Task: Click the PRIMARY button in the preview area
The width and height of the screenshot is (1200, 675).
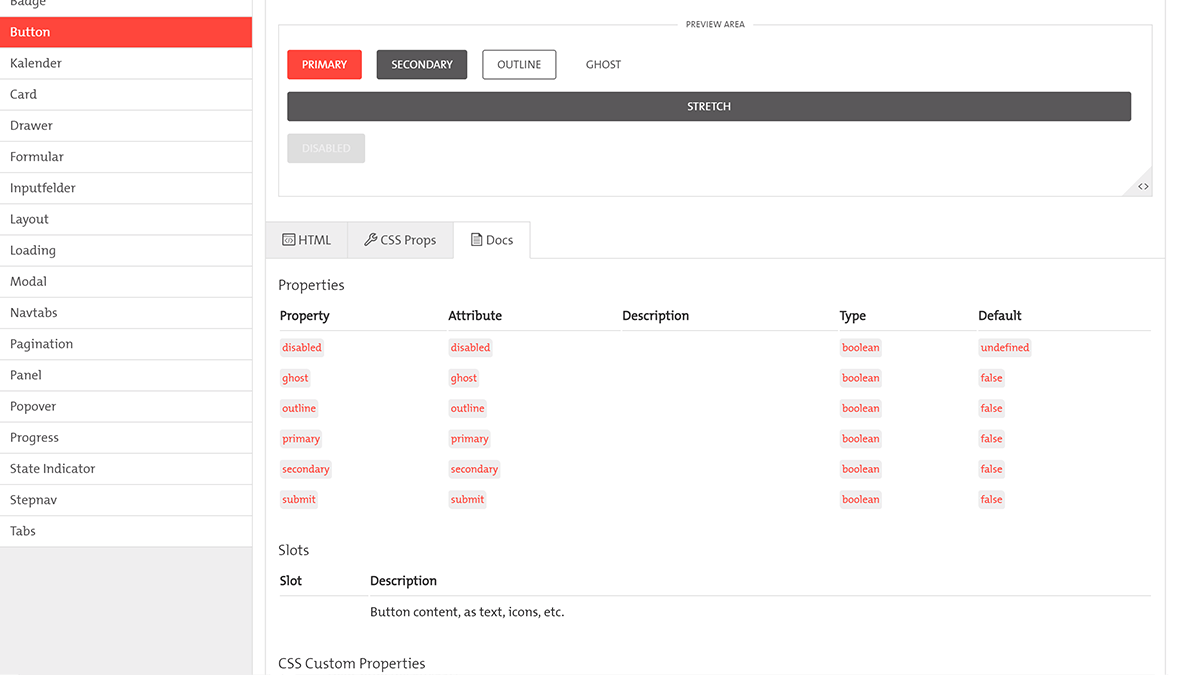Action: tap(324, 64)
